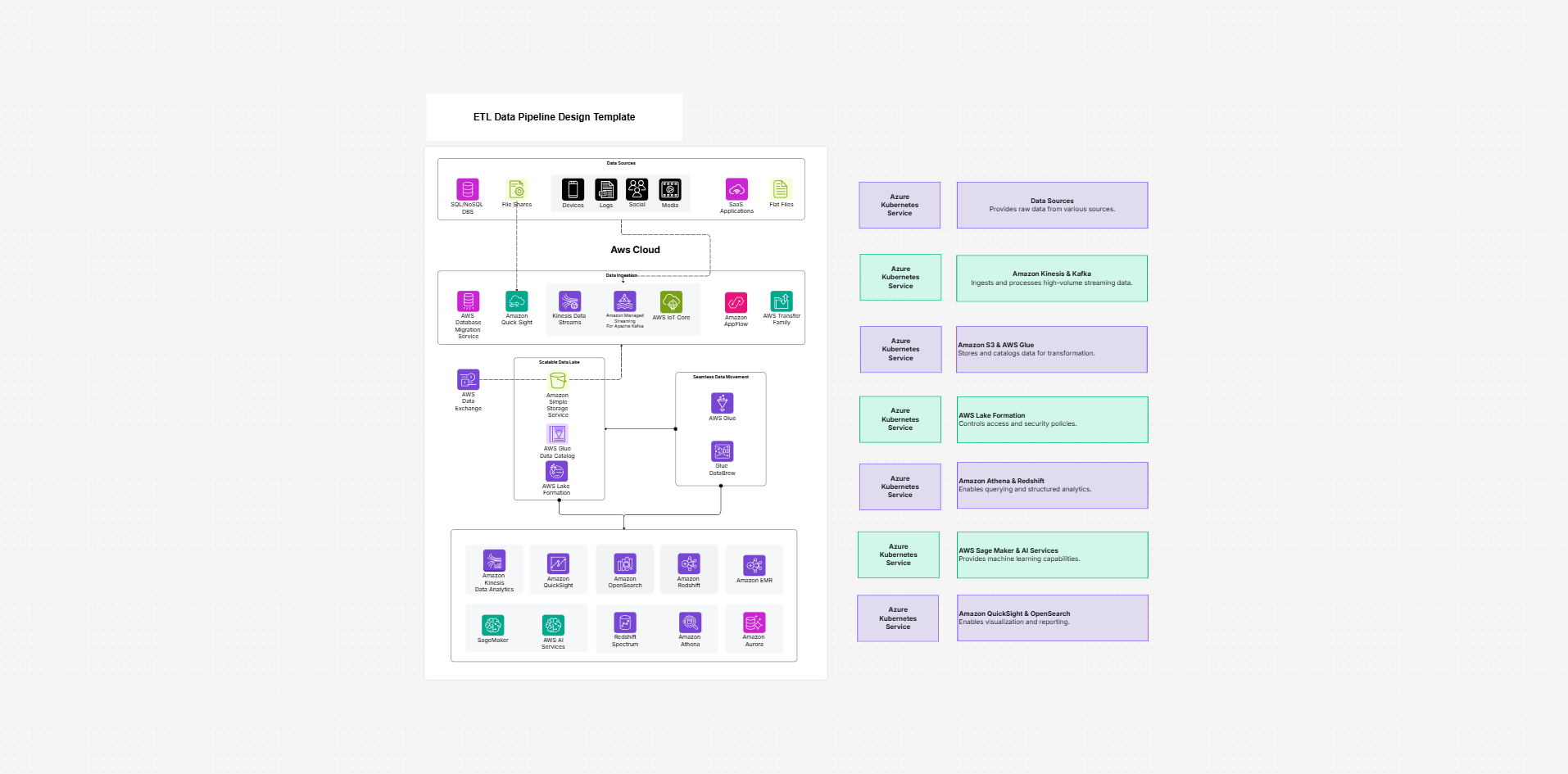Click the AWS Glue funnel icon in Seamless Data Movement

click(723, 403)
